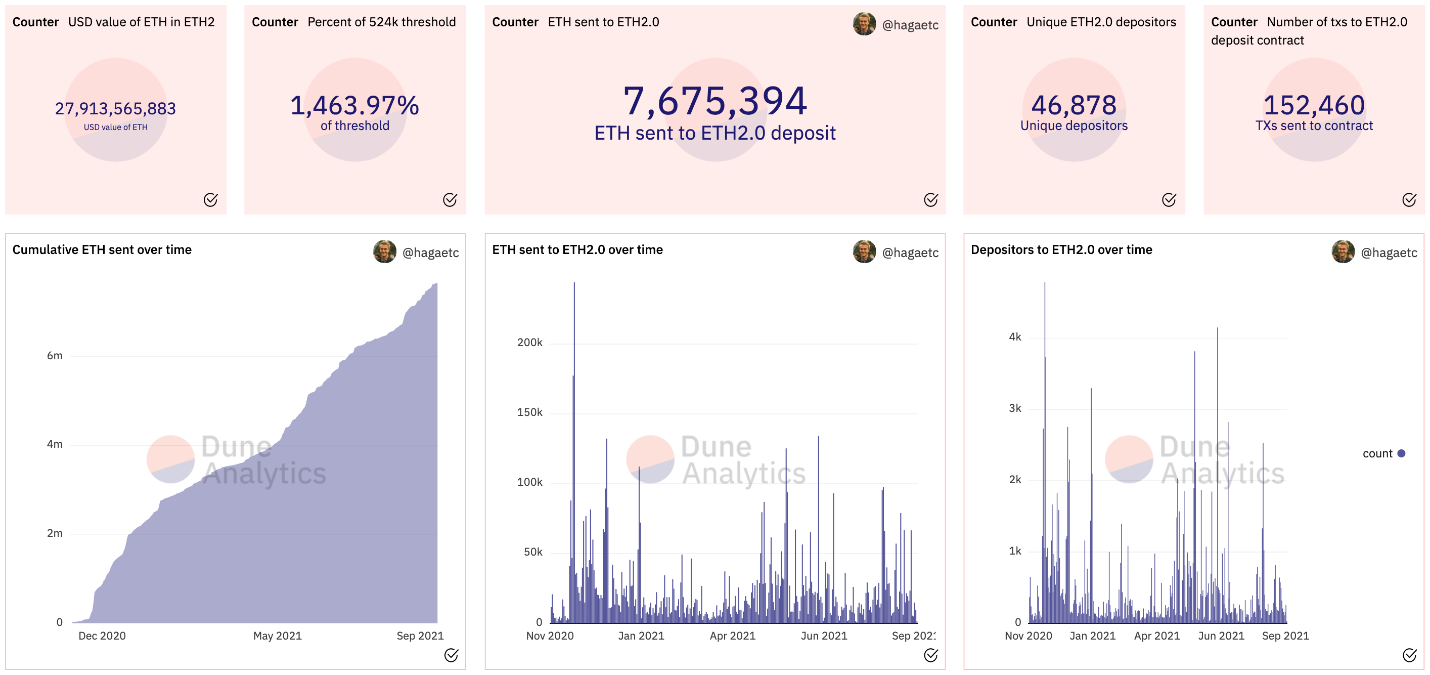The height and width of the screenshot is (675, 1430).
Task: Click checkmark icon on Percent of 524k threshold card
Action: click(x=450, y=199)
